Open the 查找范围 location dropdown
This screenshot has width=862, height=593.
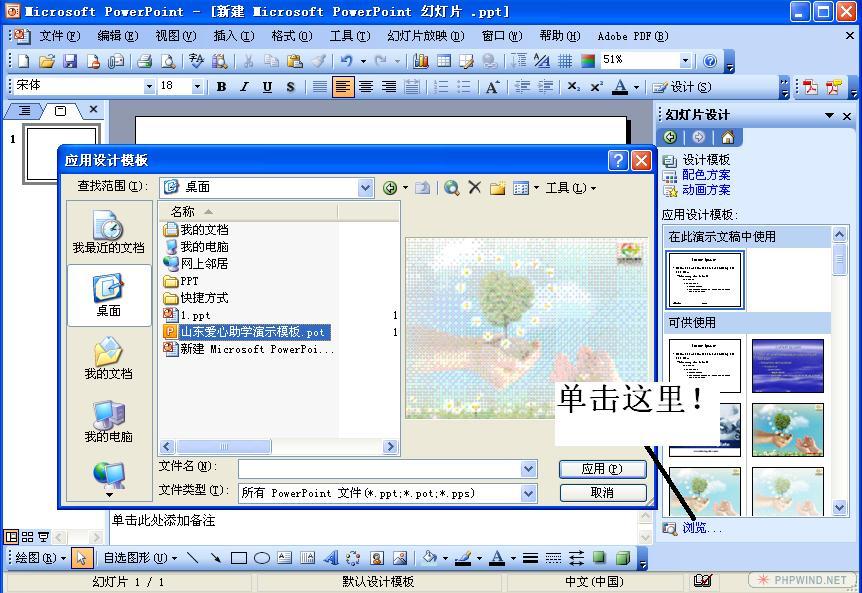366,188
